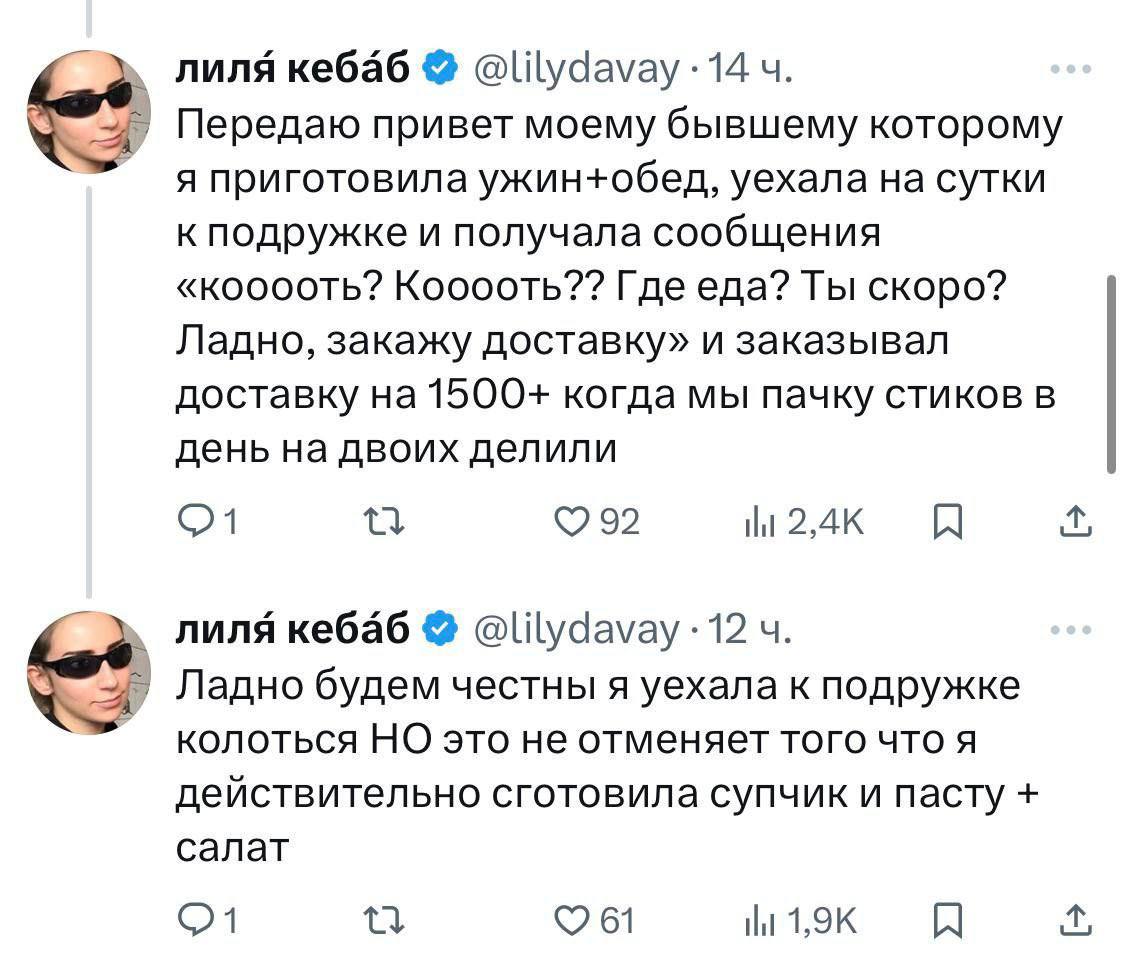Click display name лиля кебаб in second tweet

[x=293, y=629]
